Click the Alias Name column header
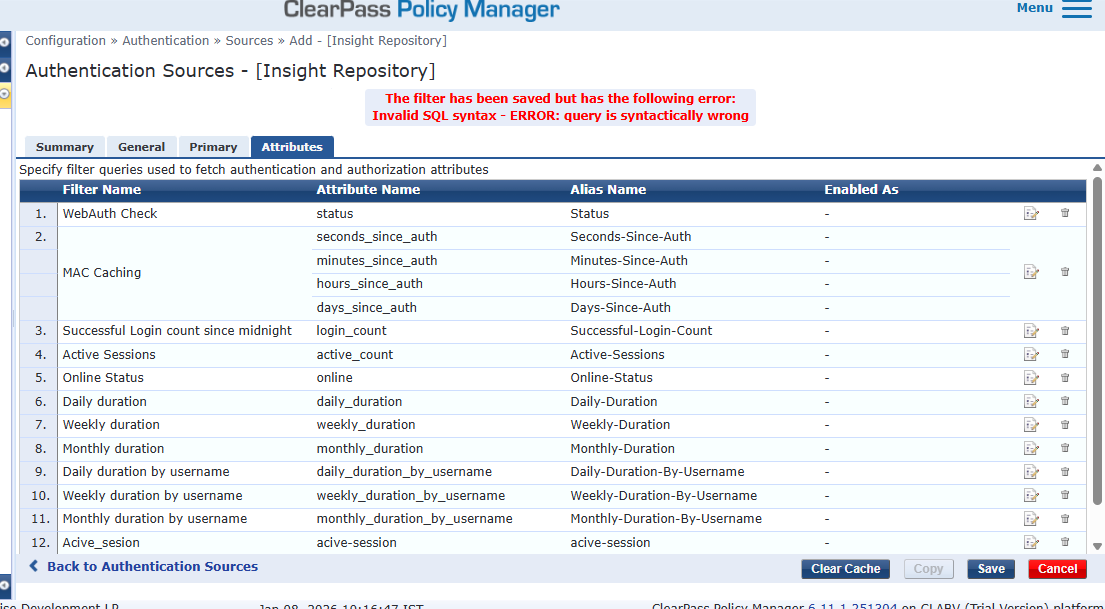Screen dimensions: 1105x609 pyautogui.click(x=608, y=190)
